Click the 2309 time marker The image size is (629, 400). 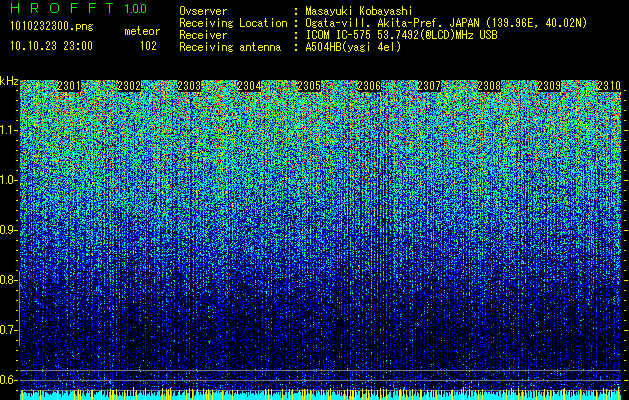coord(549,86)
